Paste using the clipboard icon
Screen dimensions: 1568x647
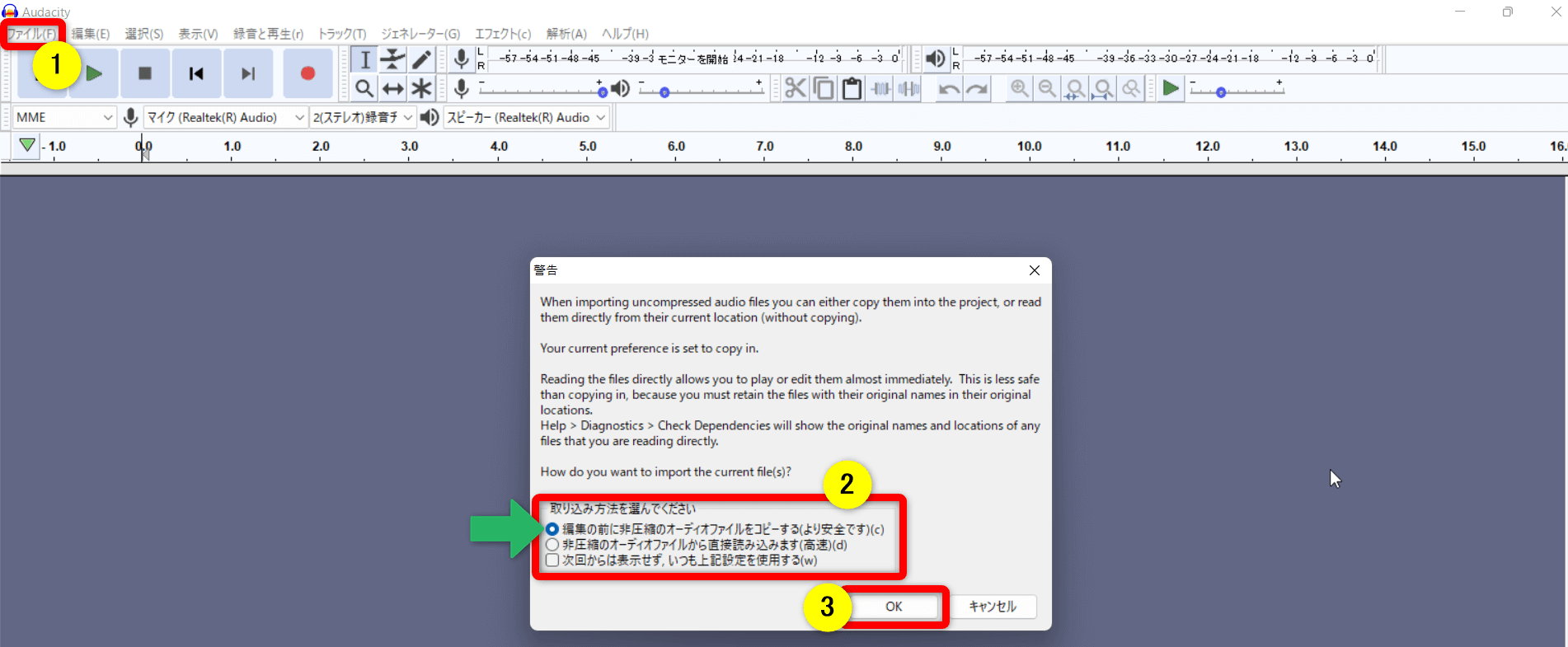click(x=852, y=88)
